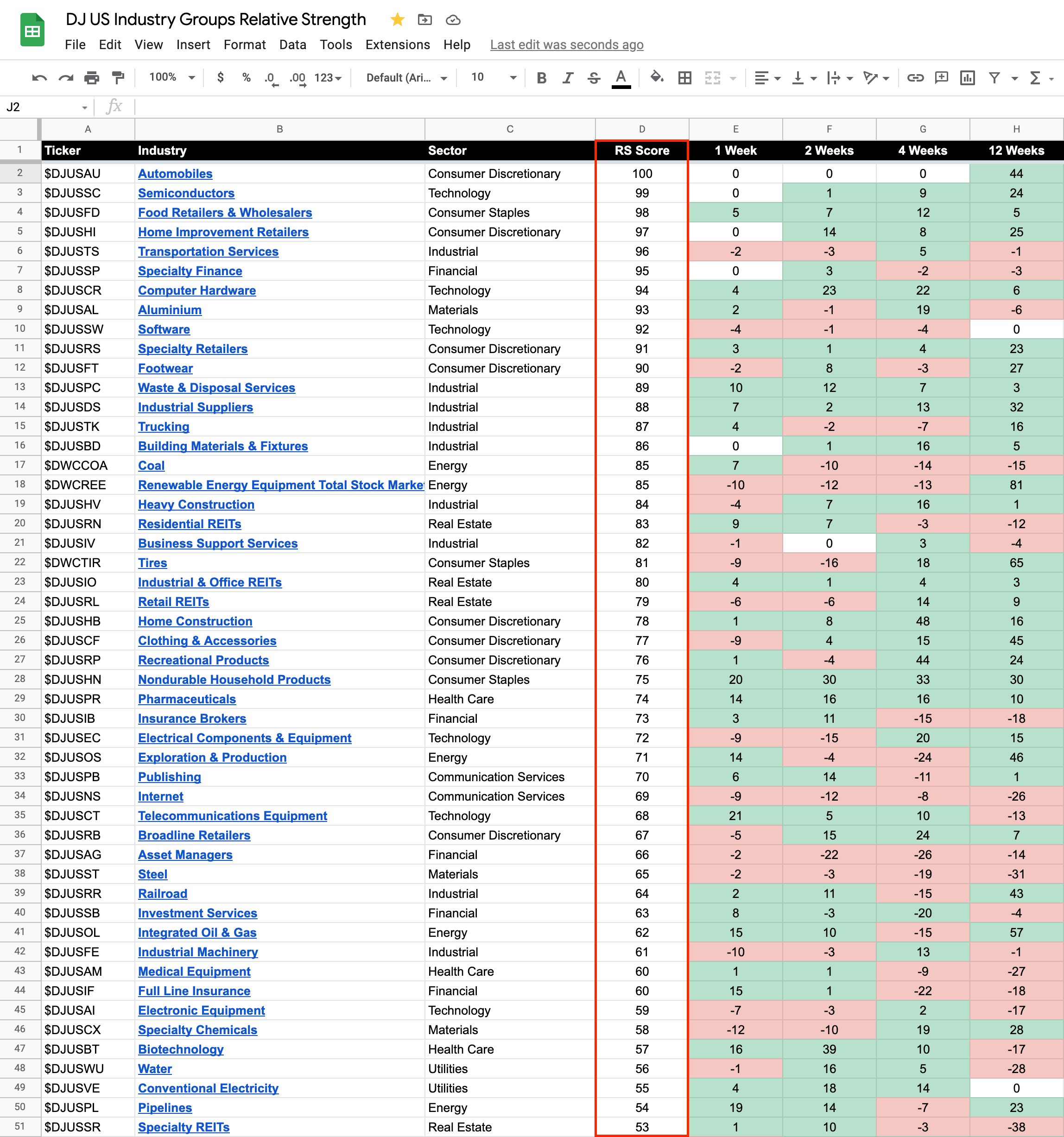Click the Print icon
This screenshot has width=1064, height=1137.
92,78
